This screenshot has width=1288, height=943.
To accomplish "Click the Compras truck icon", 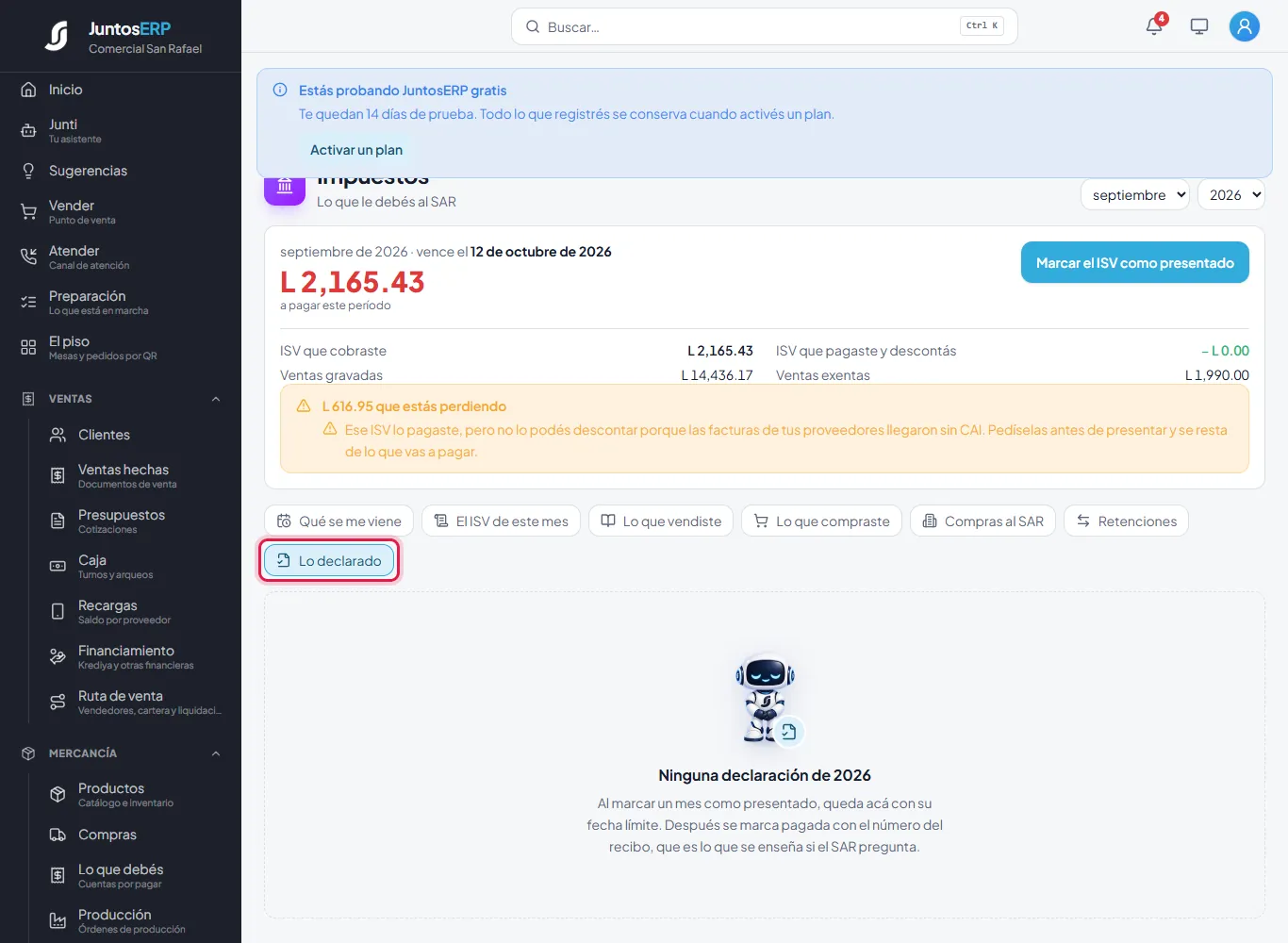I will pos(58,835).
